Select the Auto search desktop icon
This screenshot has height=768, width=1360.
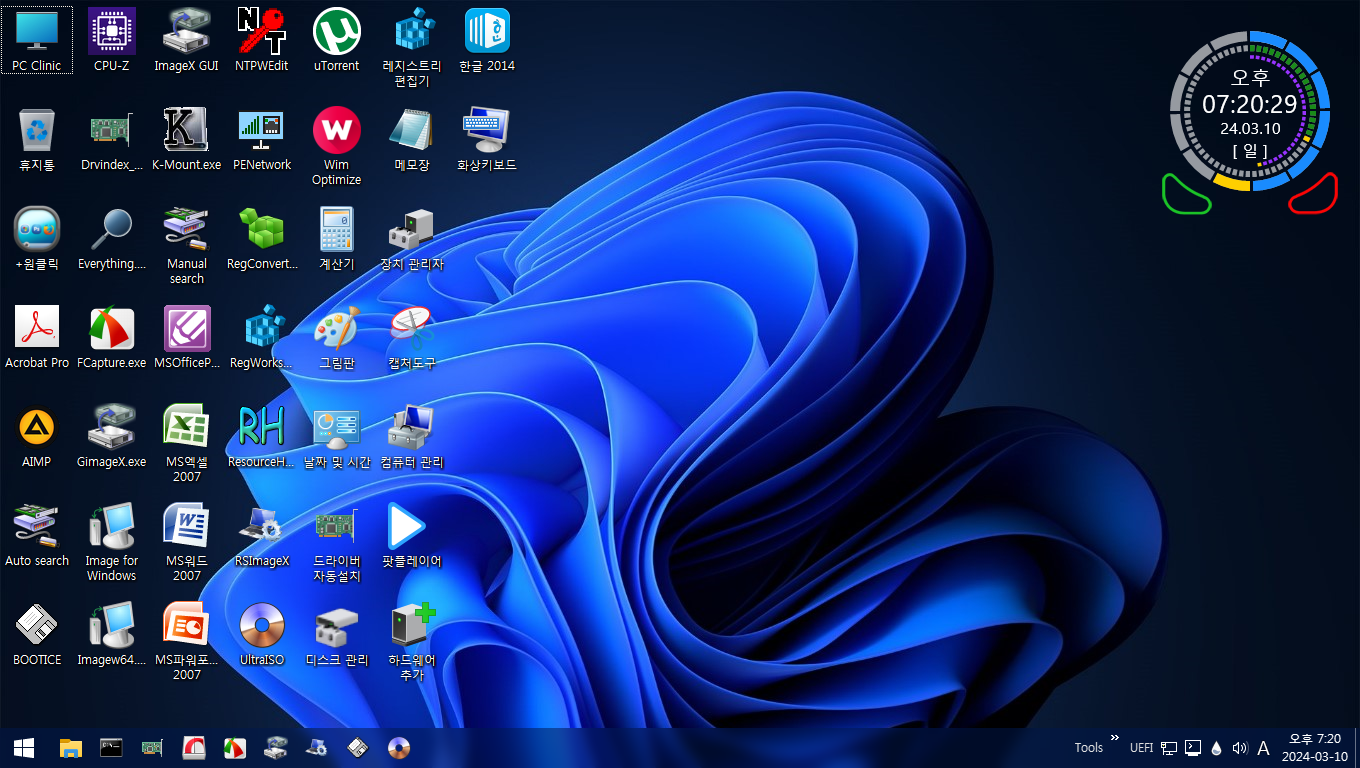click(x=37, y=536)
